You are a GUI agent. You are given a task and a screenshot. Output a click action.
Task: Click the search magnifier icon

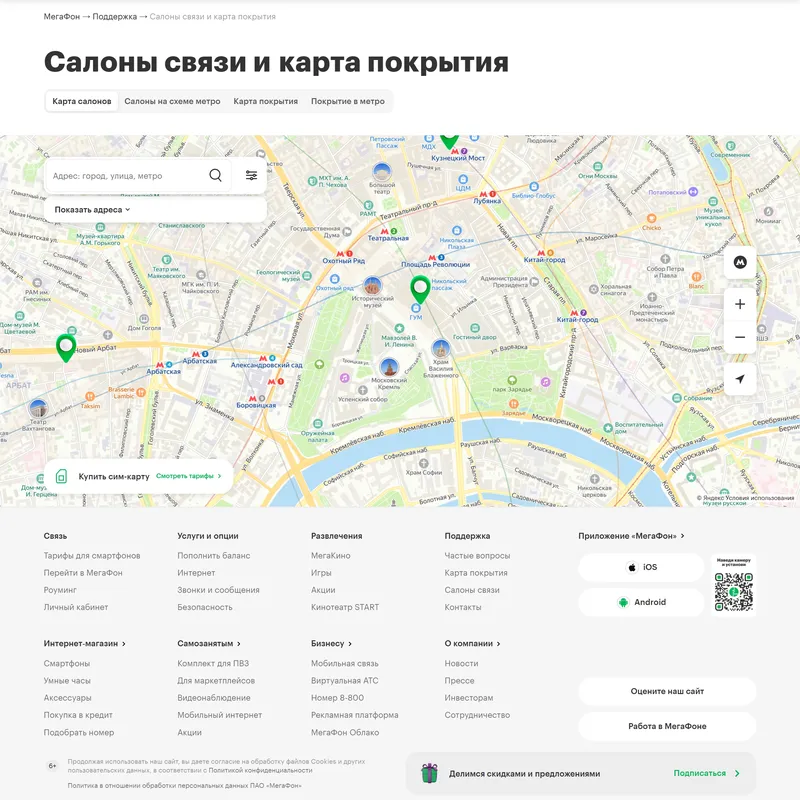pyautogui.click(x=215, y=174)
